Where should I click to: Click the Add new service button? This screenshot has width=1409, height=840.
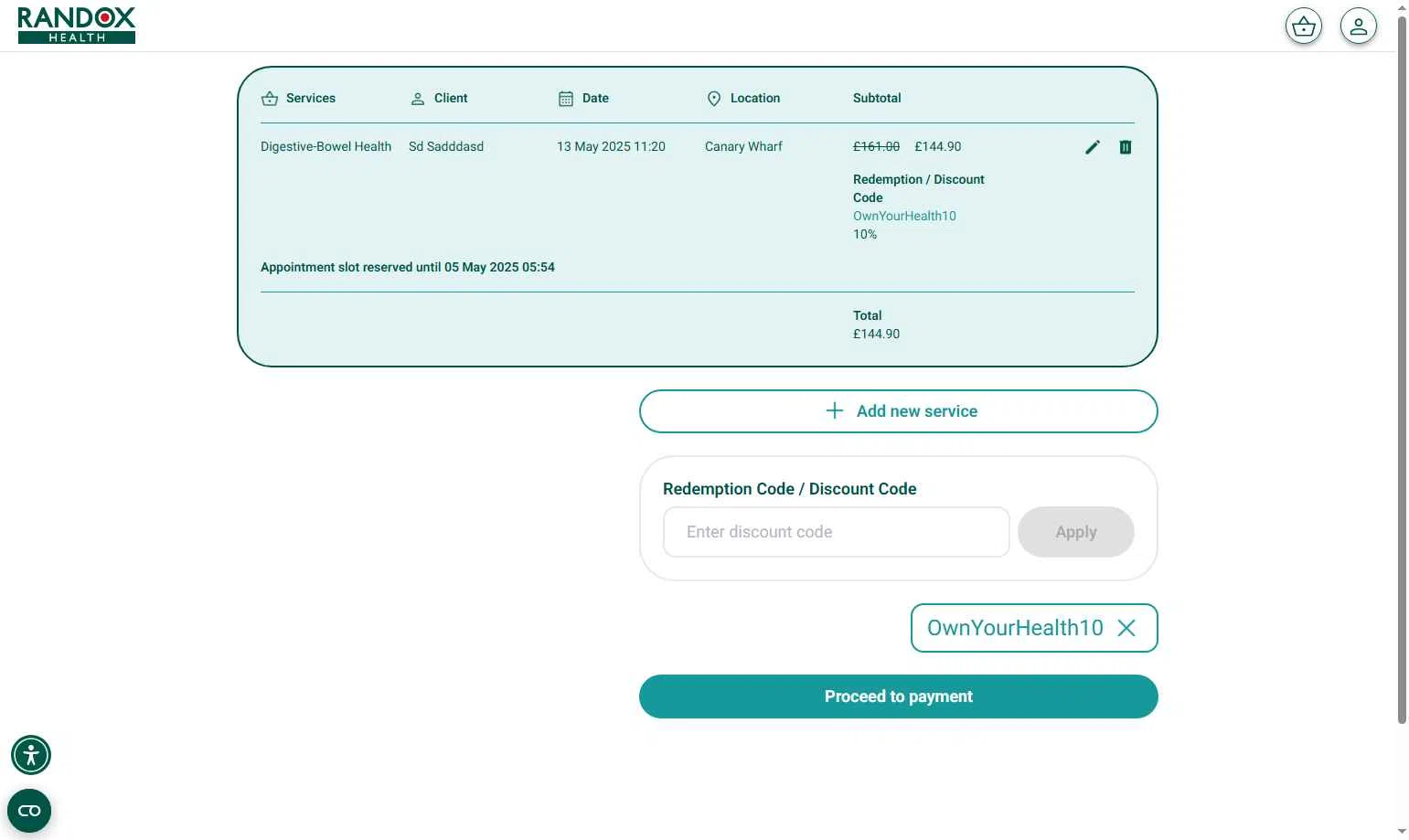[899, 411]
